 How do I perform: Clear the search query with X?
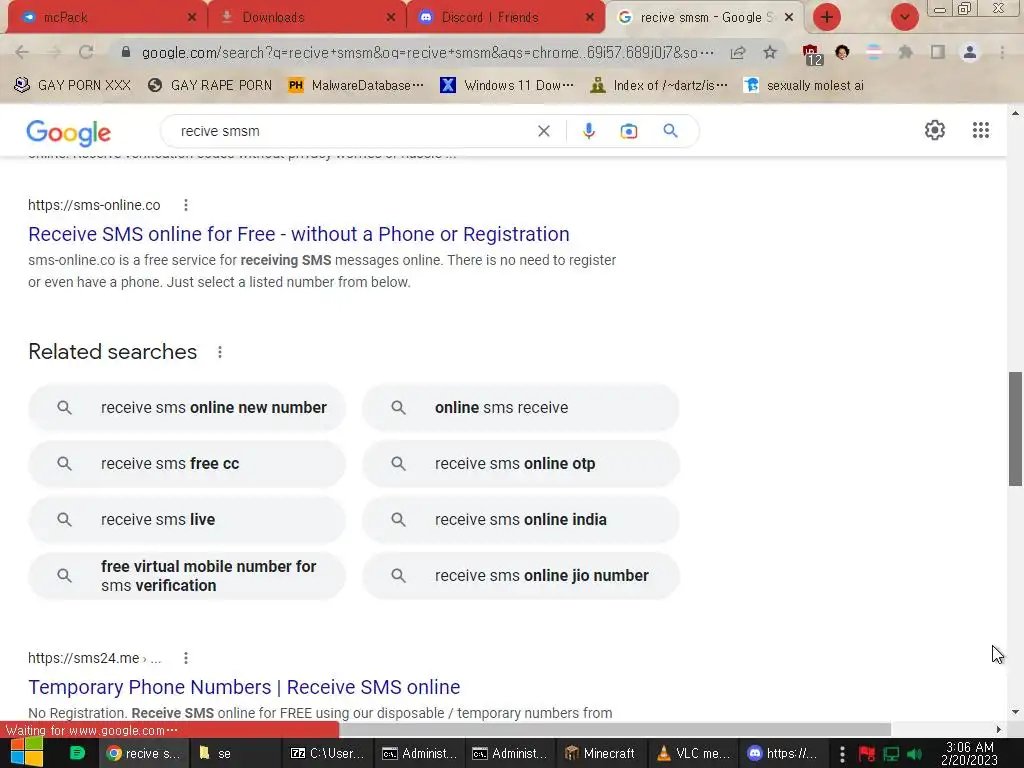tap(543, 131)
